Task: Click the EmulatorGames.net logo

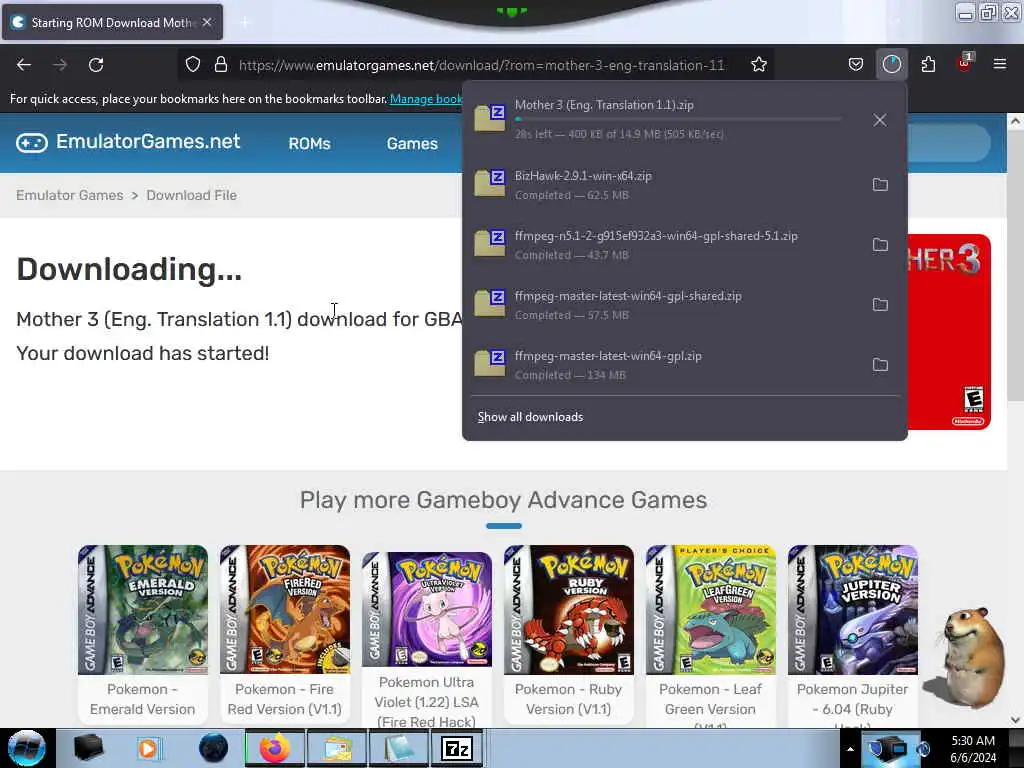Action: click(128, 142)
